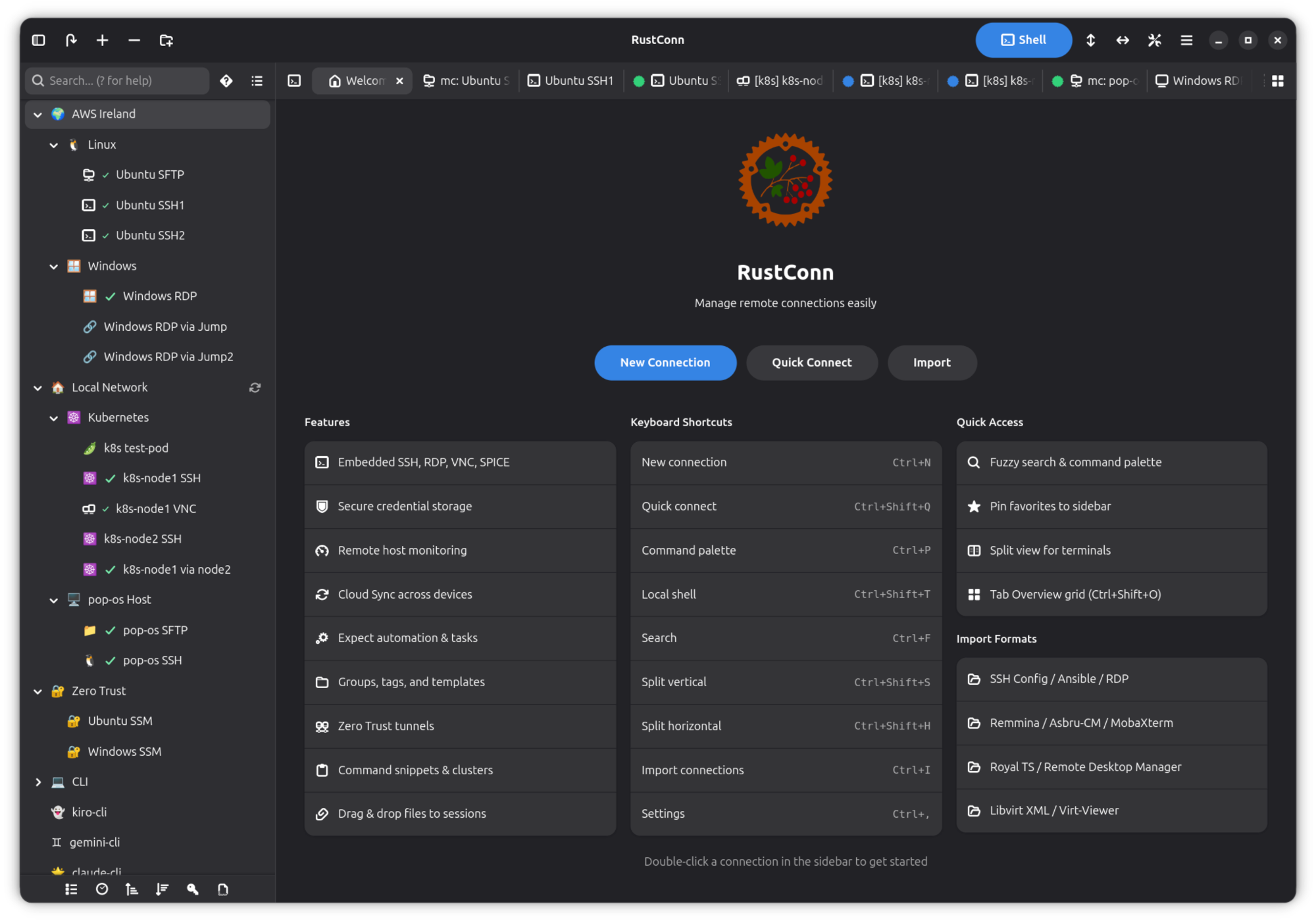Viewport: 1316px width, 921px height.
Task: Click Pin favorites to sidebar row
Action: pyautogui.click(x=1111, y=507)
